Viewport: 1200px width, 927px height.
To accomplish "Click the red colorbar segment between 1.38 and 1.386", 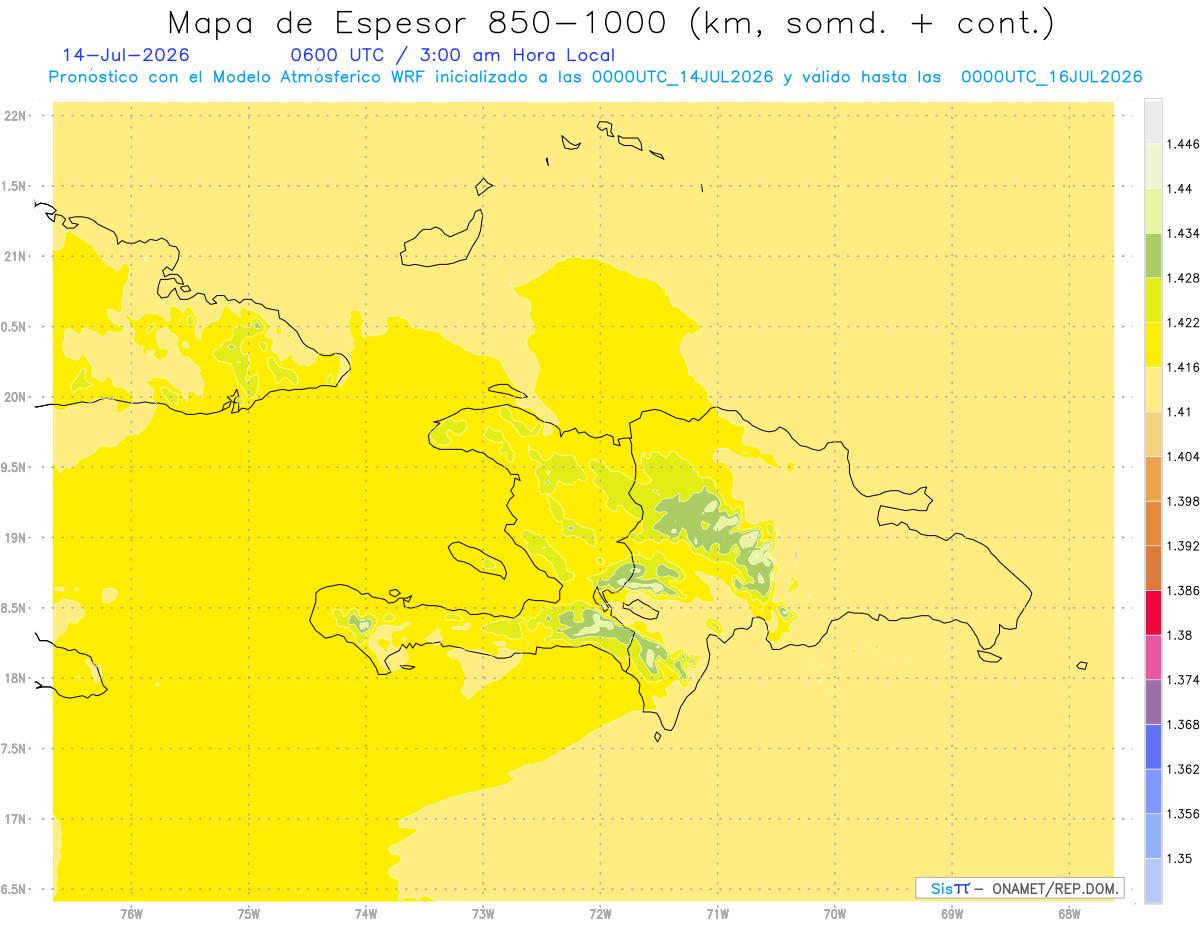I will [x=1153, y=613].
